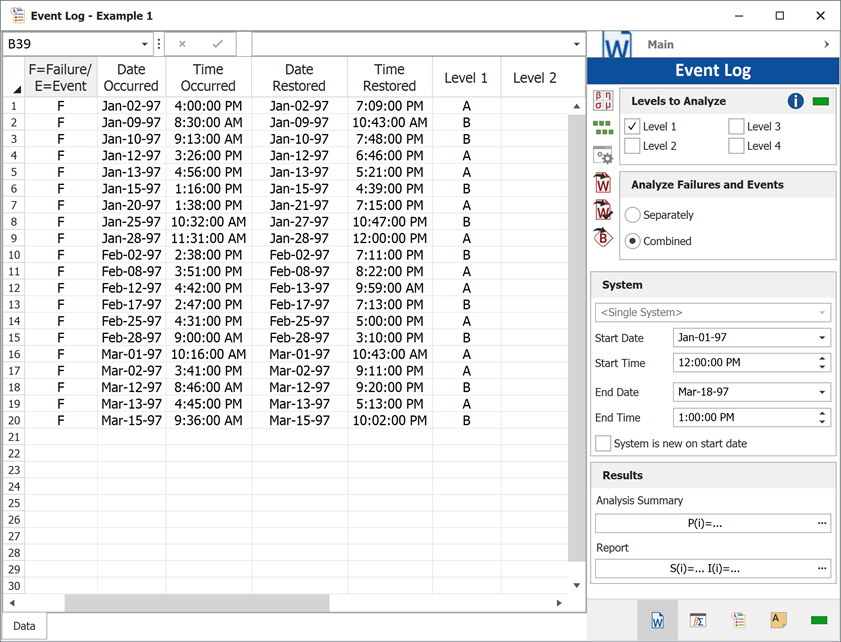
Task: Click the confirm checkmark in formula bar
Action: pyautogui.click(x=217, y=44)
